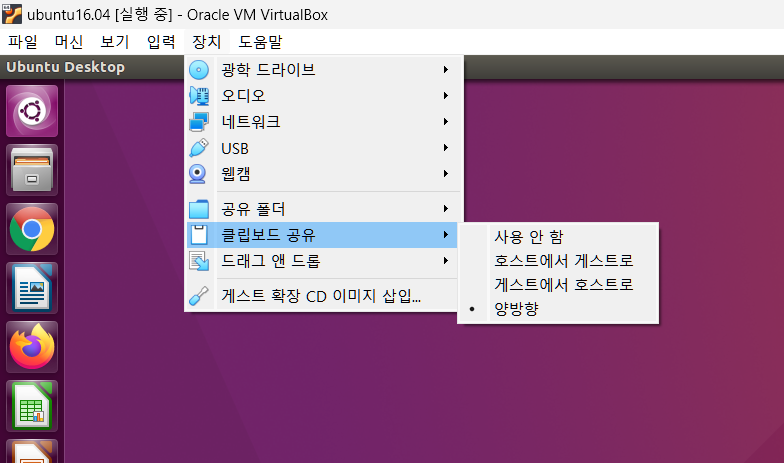Click the Ubuntu Desktop panel title
This screenshot has height=463, width=784.
(x=66, y=67)
